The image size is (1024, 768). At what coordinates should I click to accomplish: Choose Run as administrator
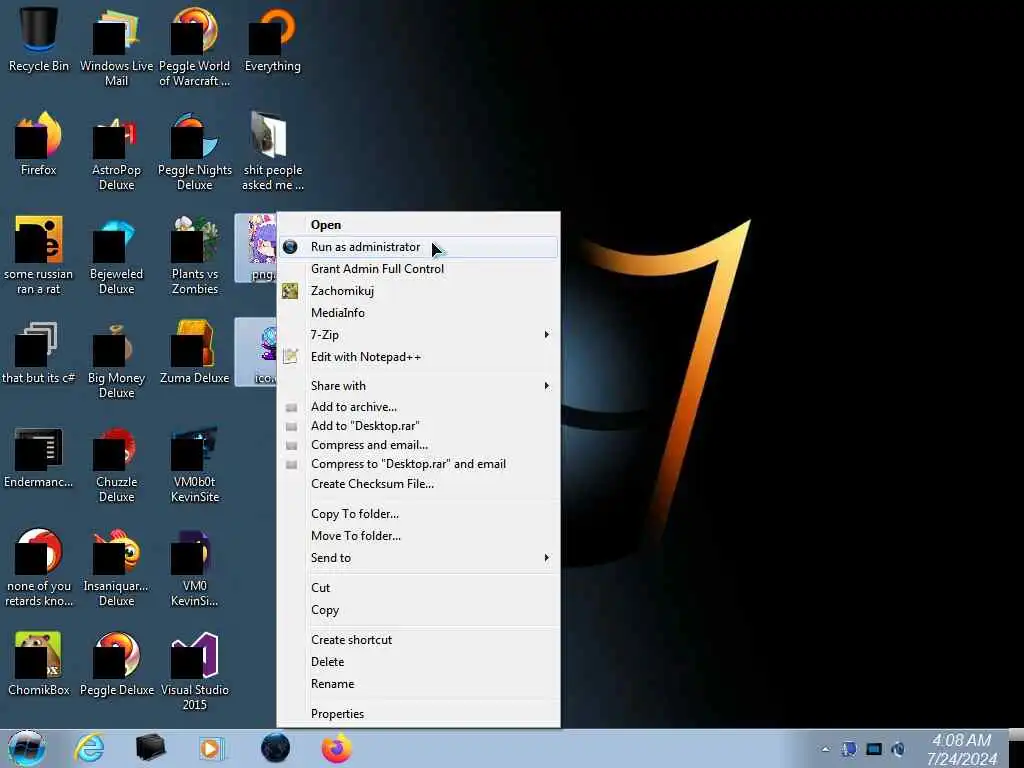418,247
